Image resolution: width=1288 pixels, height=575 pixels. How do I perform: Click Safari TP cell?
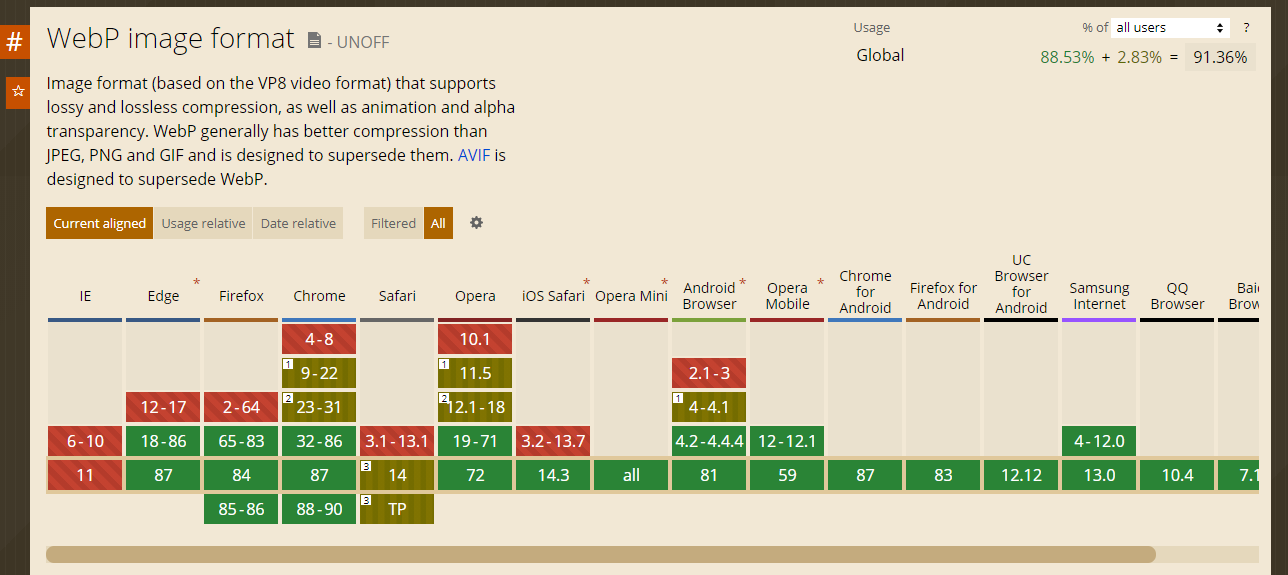(x=397, y=509)
